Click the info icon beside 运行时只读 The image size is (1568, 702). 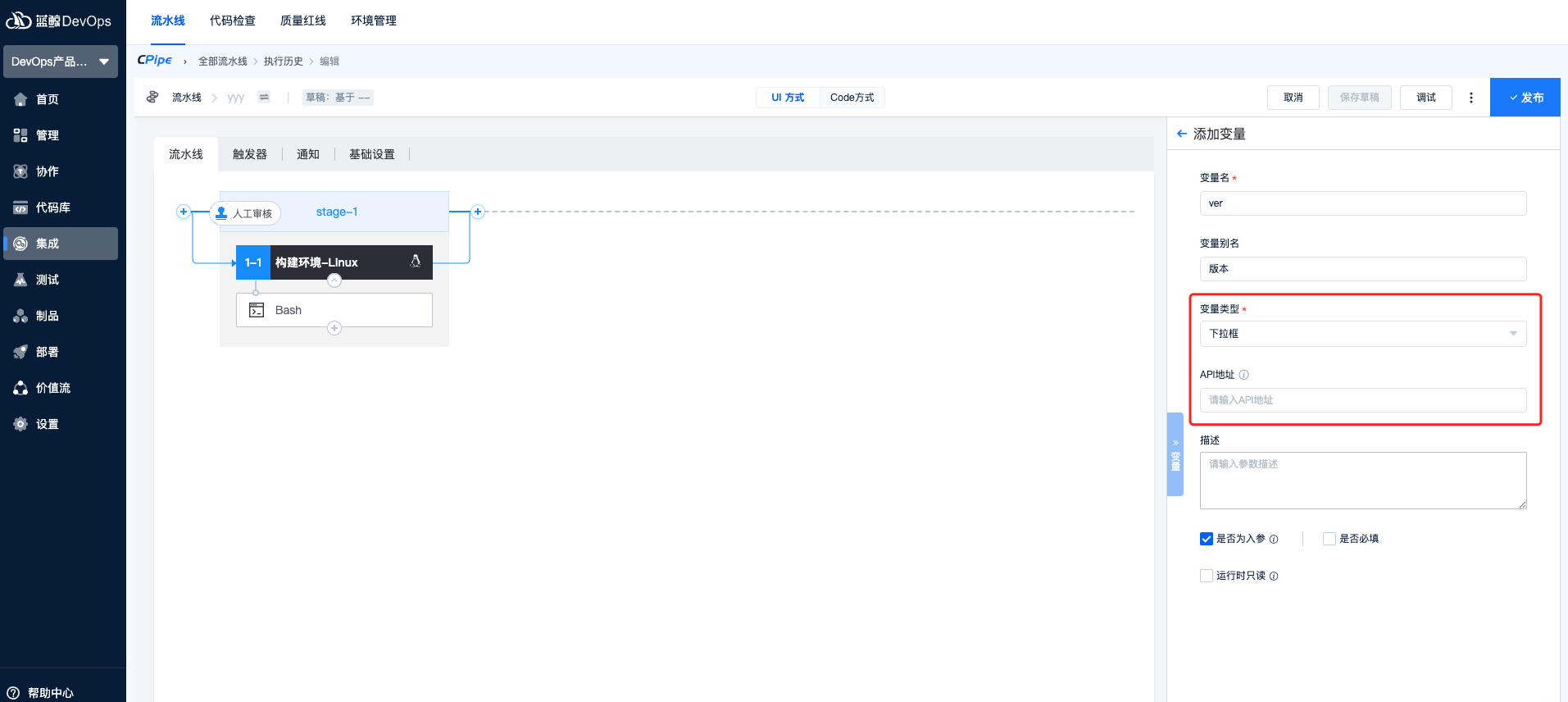1274,577
